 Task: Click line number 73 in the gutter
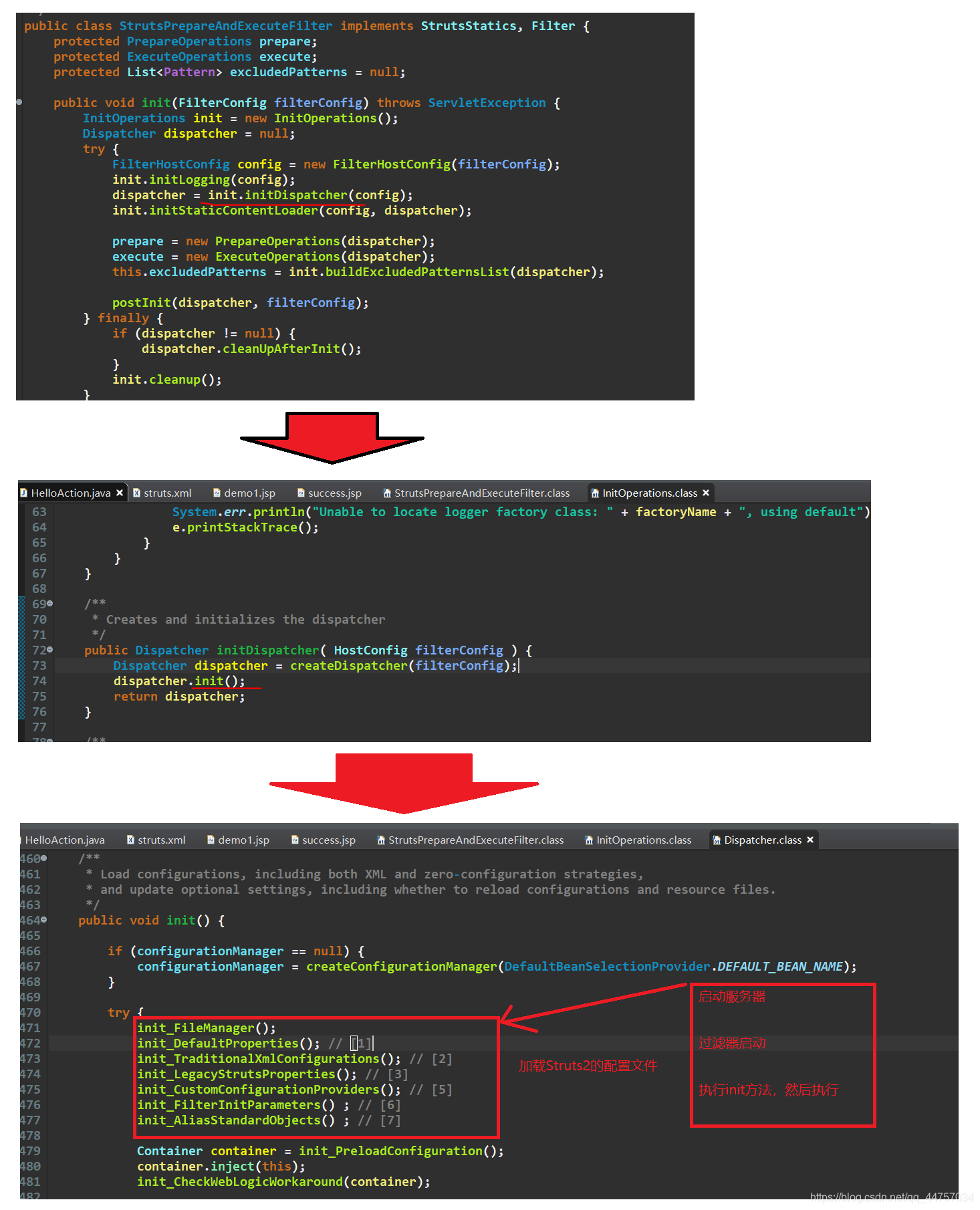click(39, 666)
